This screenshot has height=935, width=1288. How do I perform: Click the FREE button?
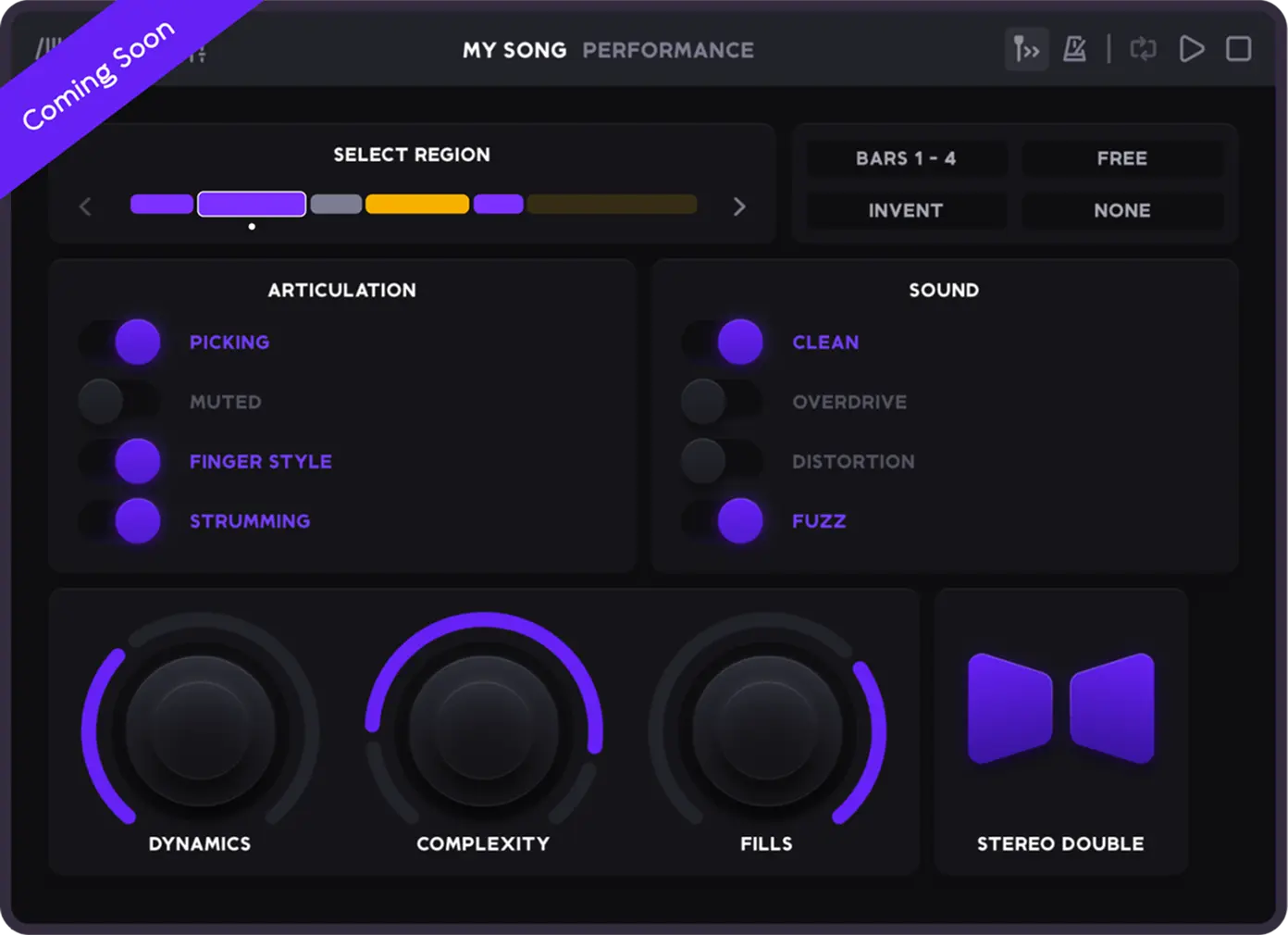(1122, 158)
